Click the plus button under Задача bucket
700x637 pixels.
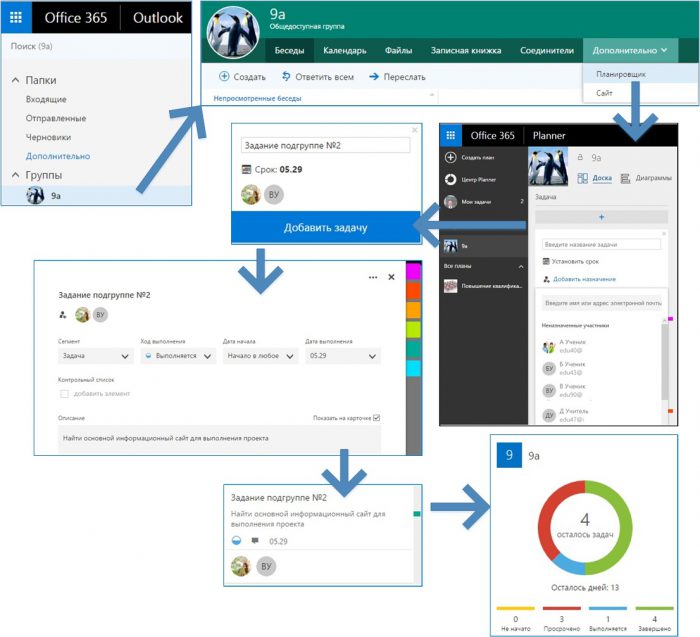click(601, 217)
